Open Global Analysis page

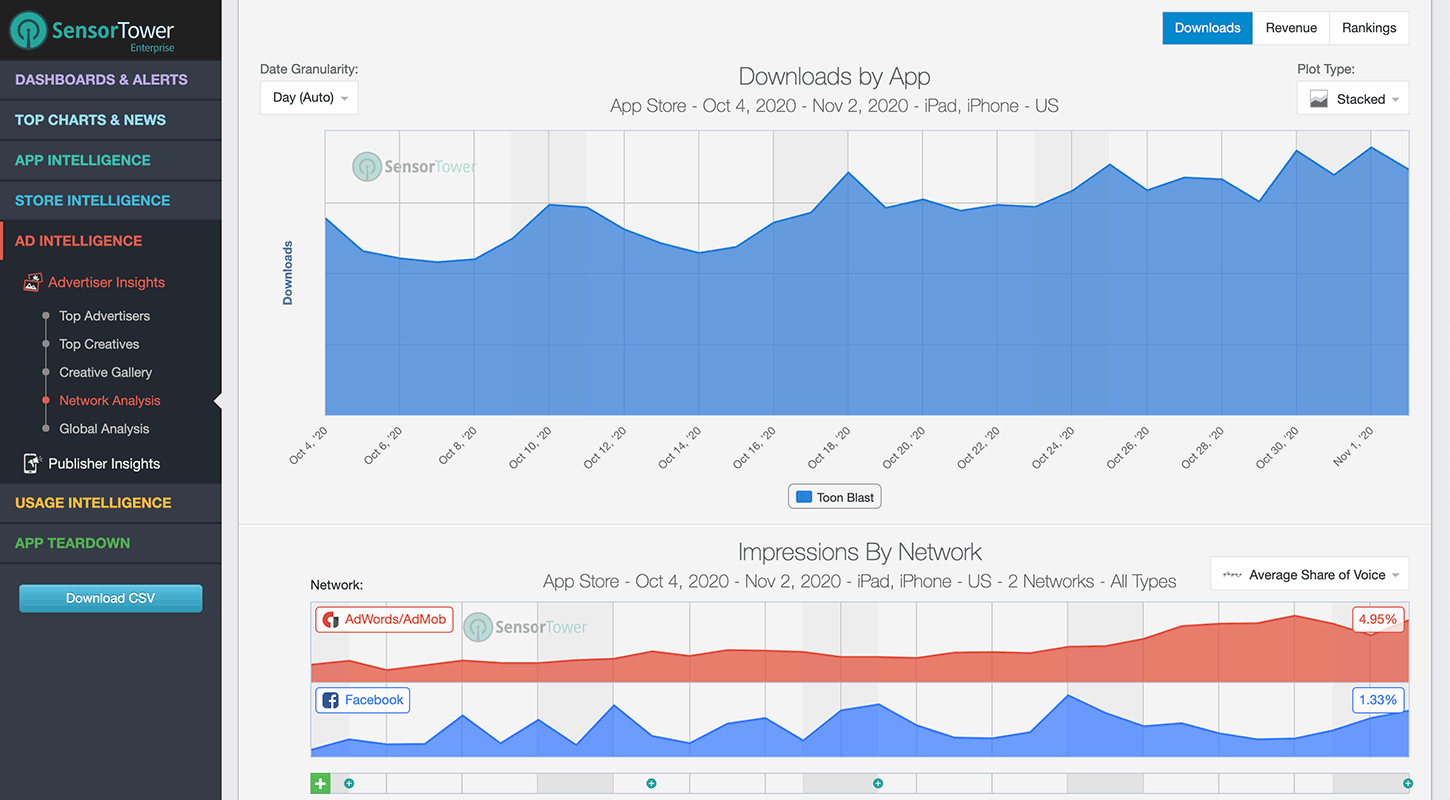point(104,429)
